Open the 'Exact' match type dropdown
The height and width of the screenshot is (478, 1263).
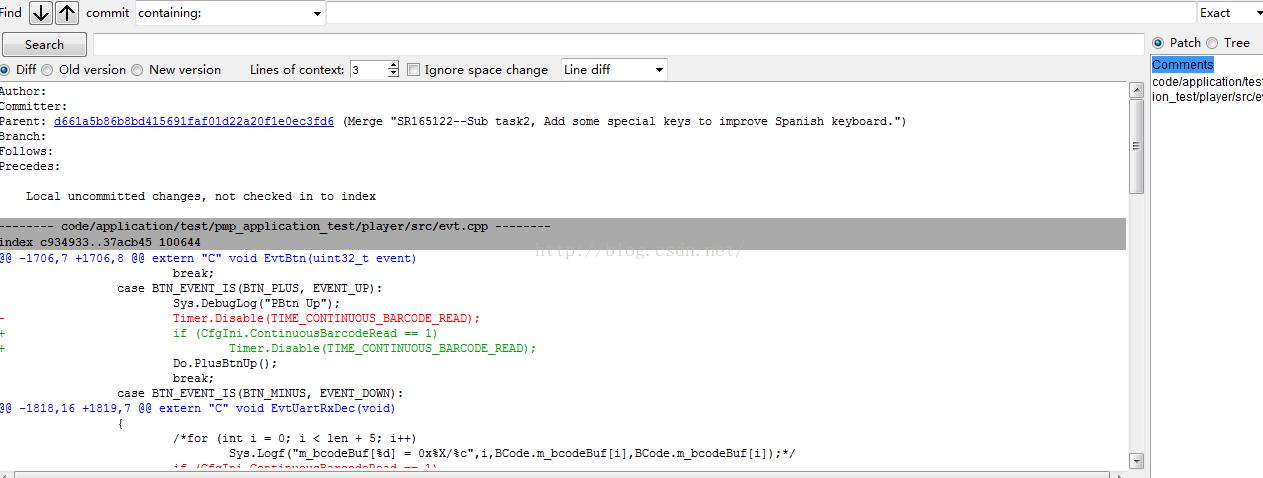point(1230,13)
